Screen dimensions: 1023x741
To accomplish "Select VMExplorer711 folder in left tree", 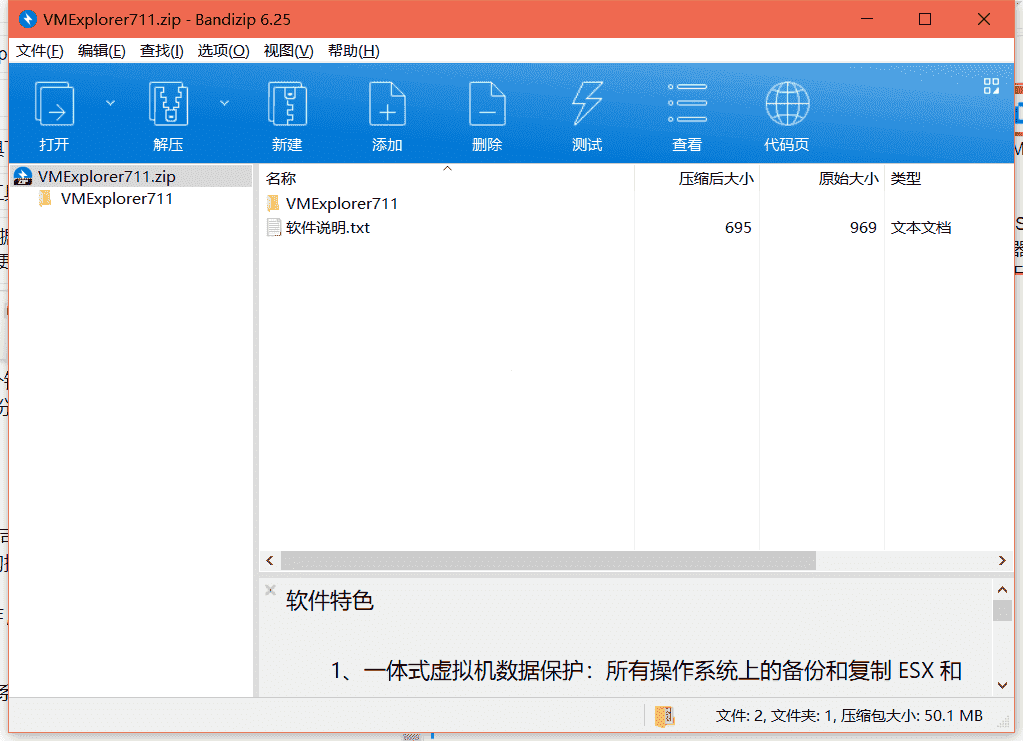I will (117, 198).
